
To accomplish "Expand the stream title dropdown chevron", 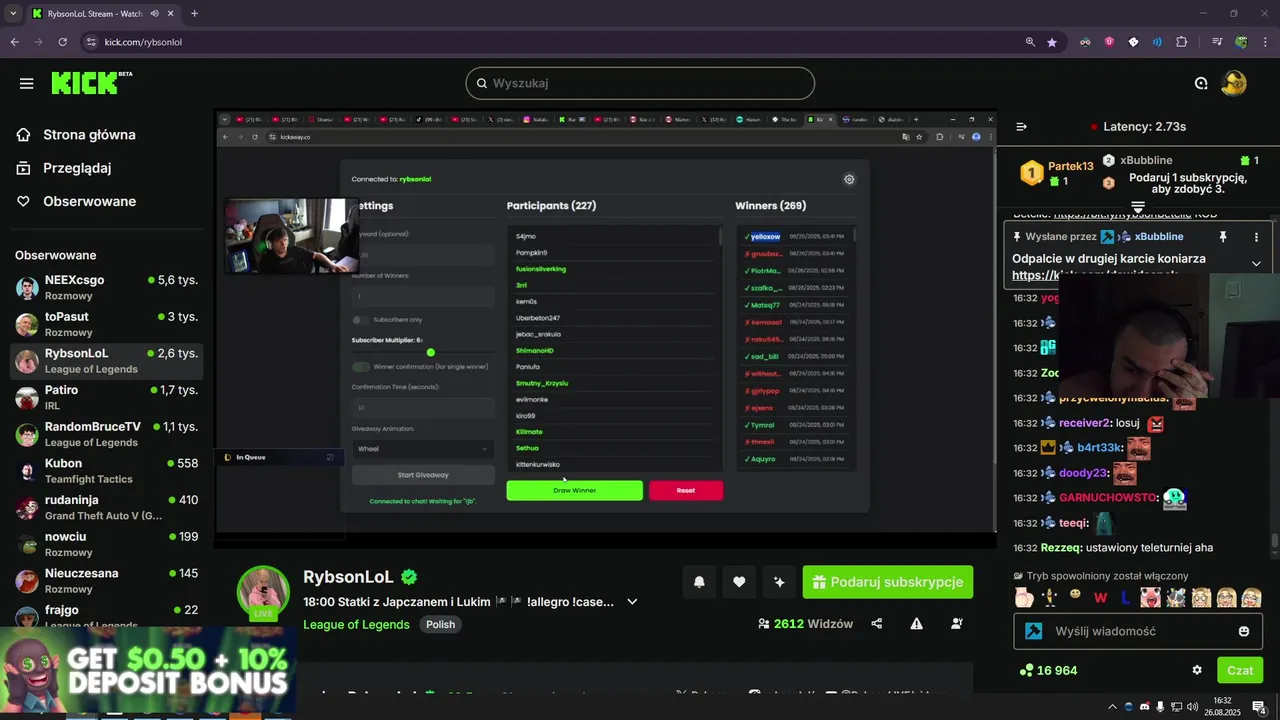I will pos(632,602).
